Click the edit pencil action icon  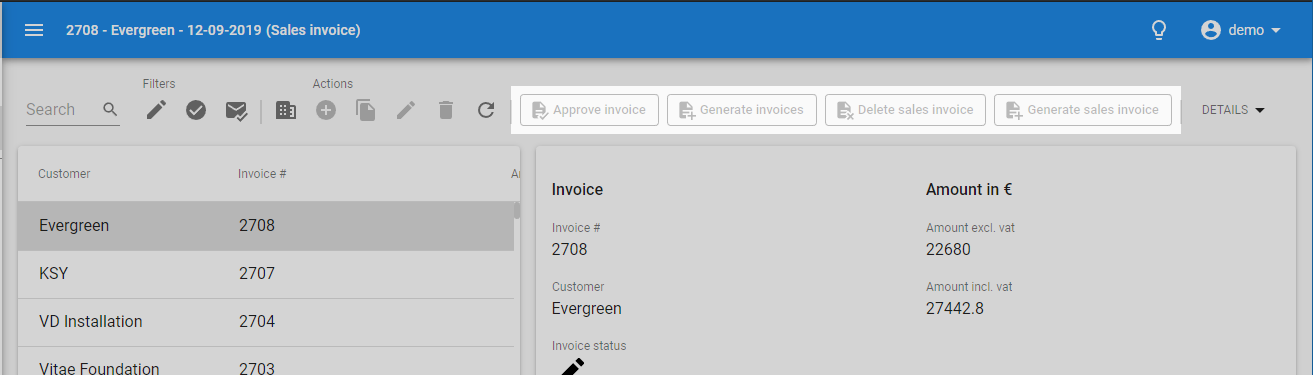[406, 110]
